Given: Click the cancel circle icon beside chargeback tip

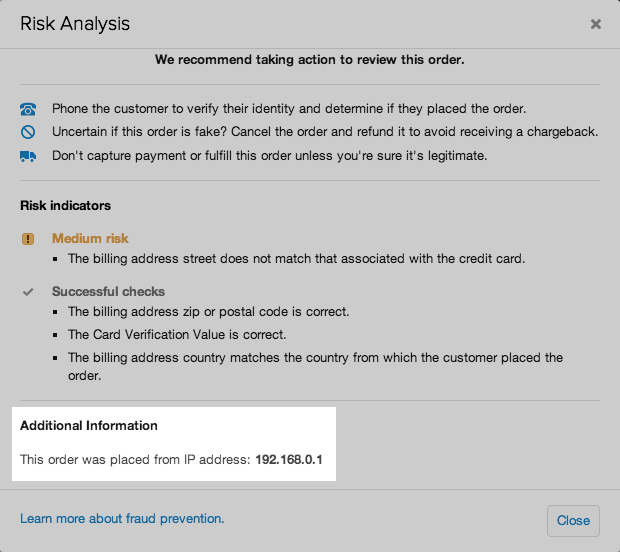Looking at the screenshot, I should click(x=27, y=132).
